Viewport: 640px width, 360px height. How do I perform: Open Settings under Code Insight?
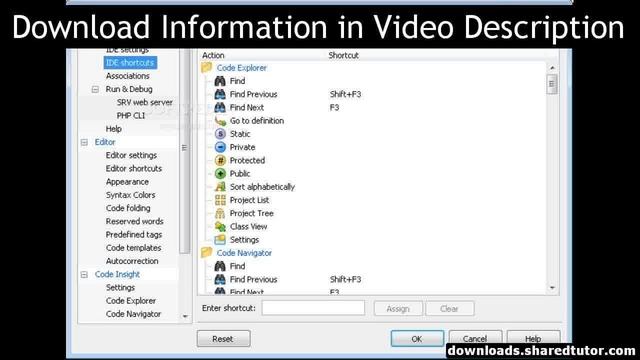120,287
